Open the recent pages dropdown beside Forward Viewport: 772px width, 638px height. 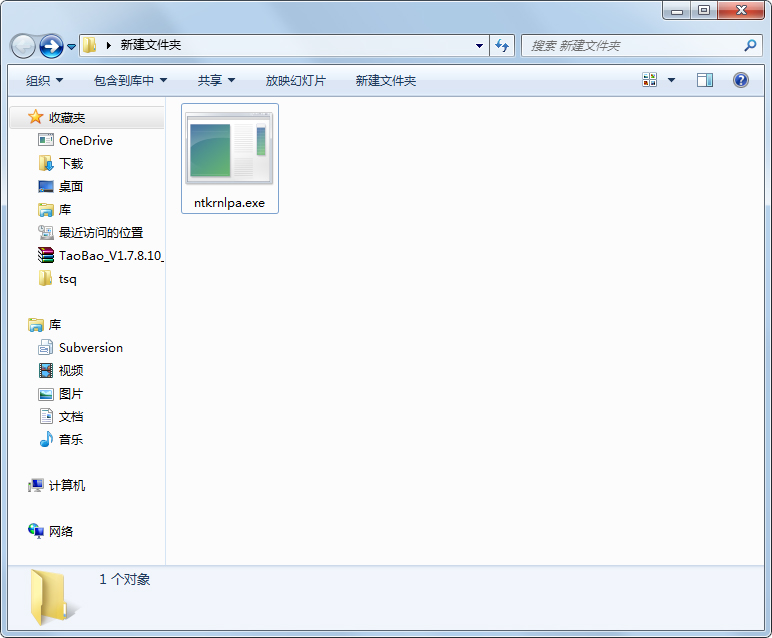point(71,47)
